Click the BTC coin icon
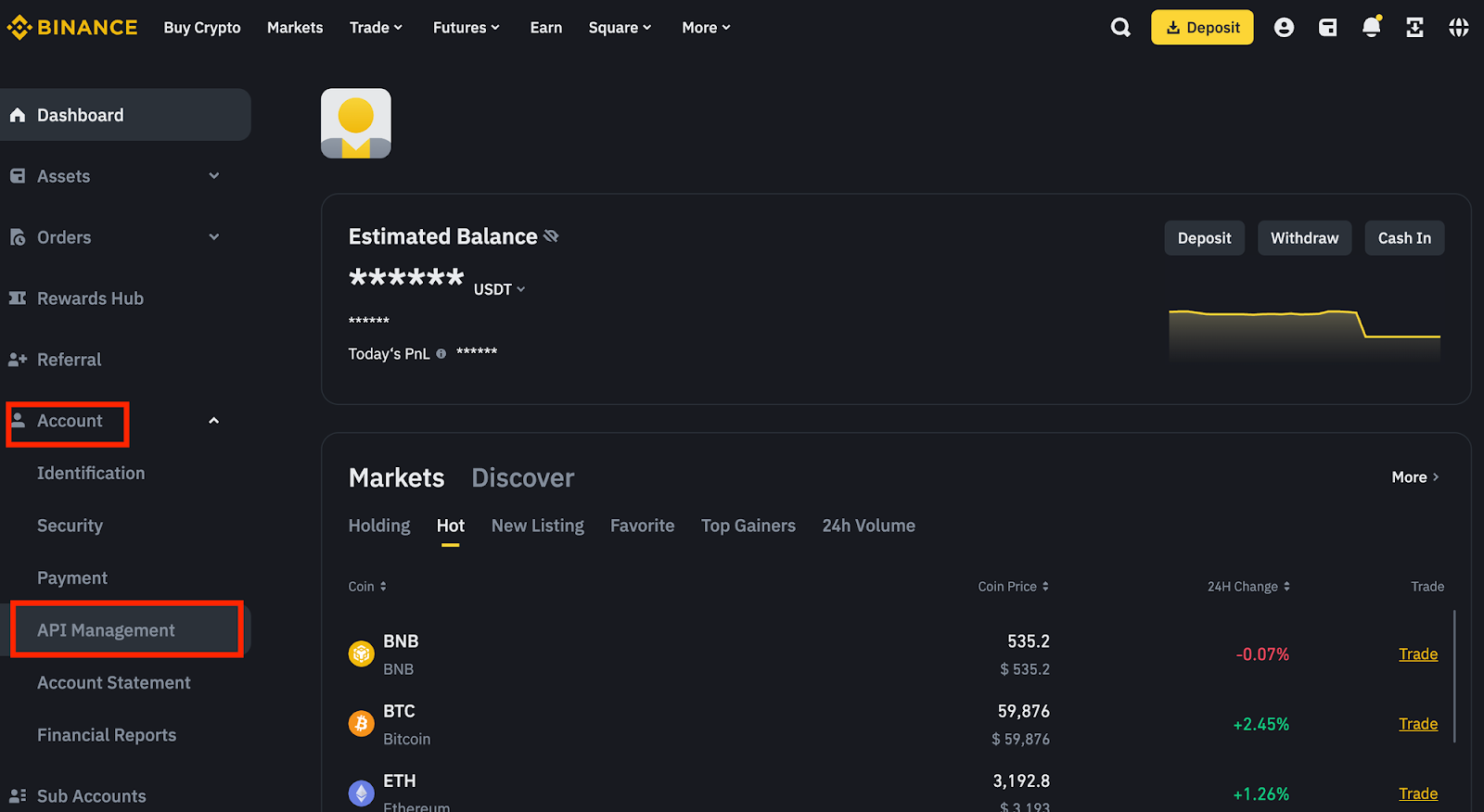This screenshot has height=812, width=1484. [361, 723]
